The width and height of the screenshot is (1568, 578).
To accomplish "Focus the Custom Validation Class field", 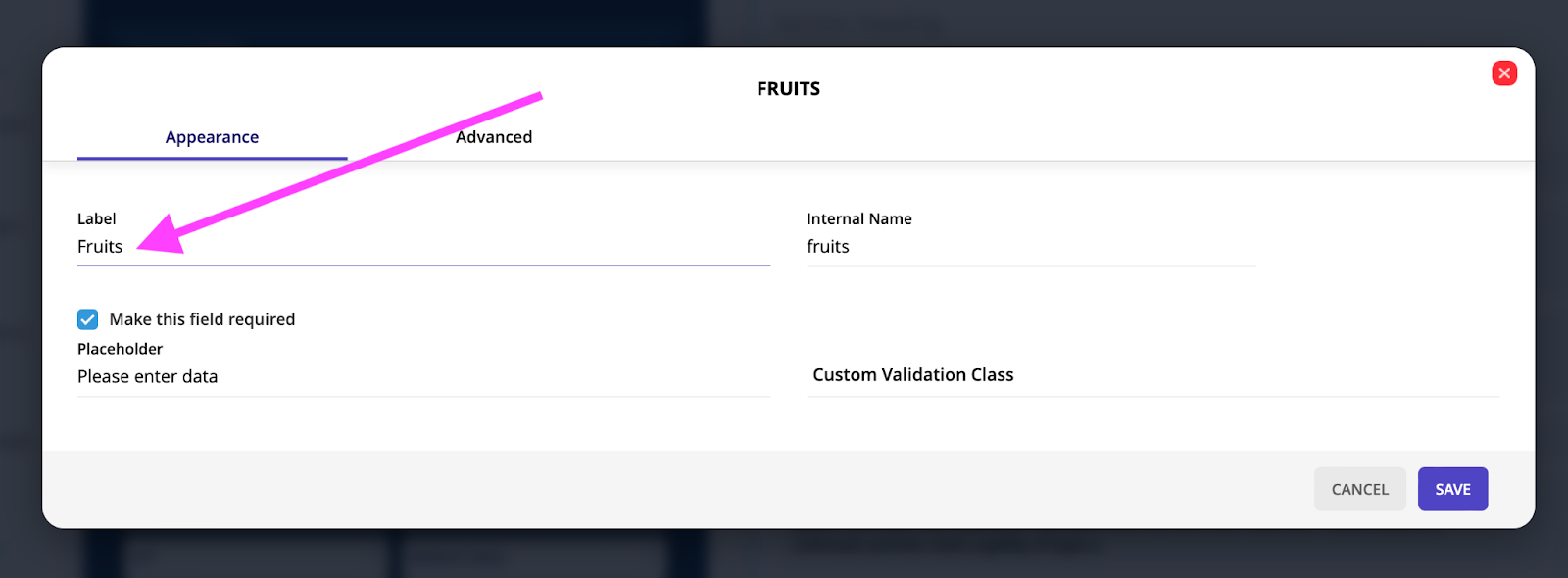I will pos(1152,375).
